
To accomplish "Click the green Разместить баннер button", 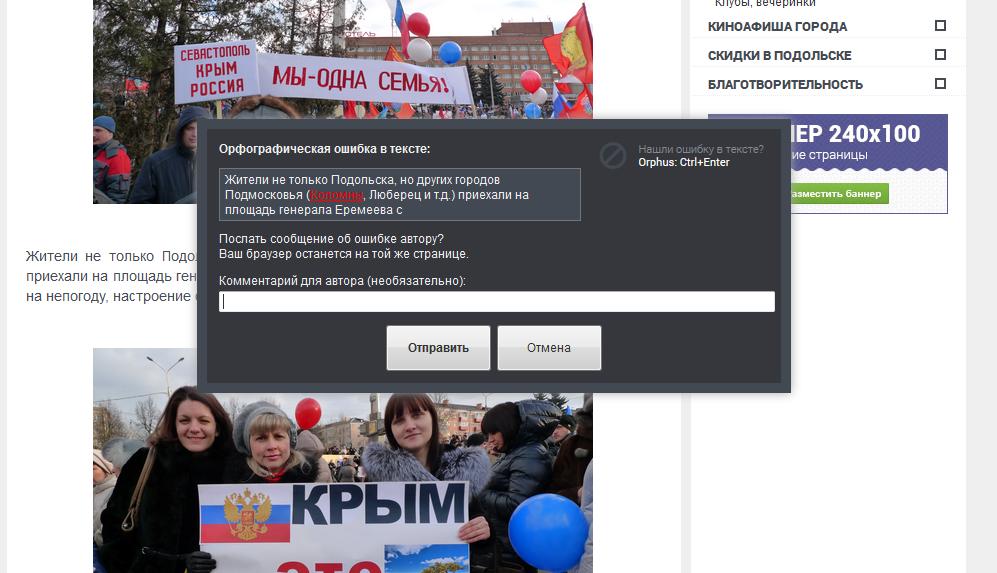I will coord(838,193).
